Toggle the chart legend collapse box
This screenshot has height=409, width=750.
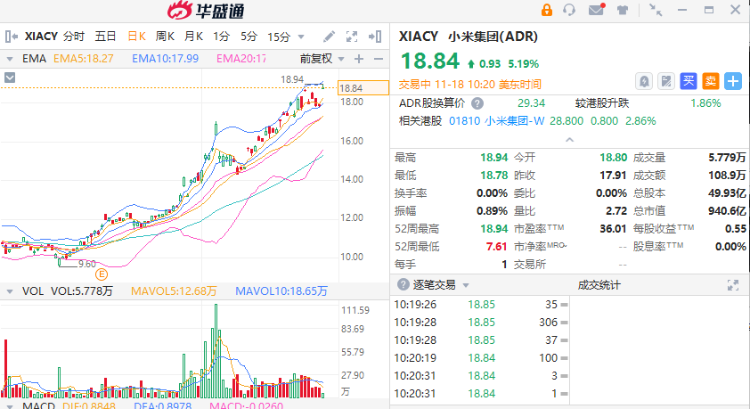[10, 77]
